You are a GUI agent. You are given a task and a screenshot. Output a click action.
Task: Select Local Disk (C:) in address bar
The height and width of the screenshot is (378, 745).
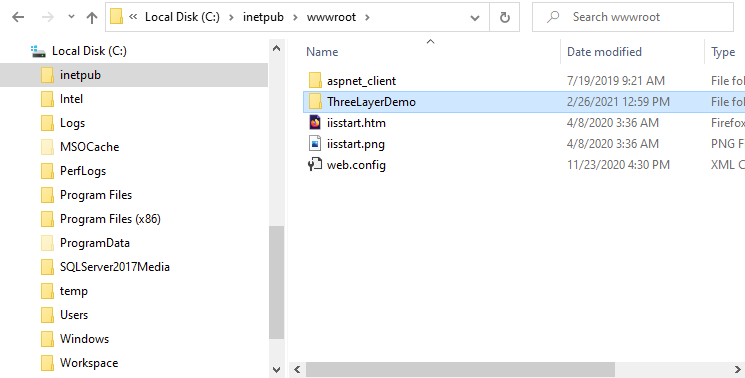[182, 17]
